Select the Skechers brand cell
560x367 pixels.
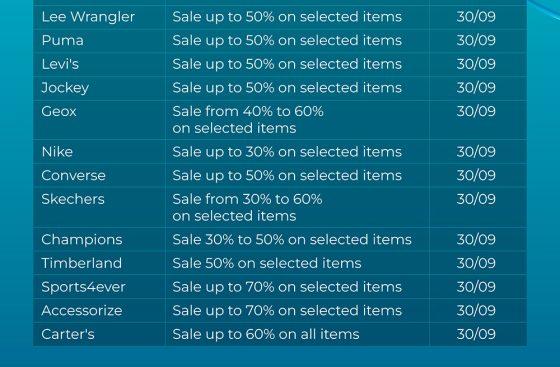99,207
